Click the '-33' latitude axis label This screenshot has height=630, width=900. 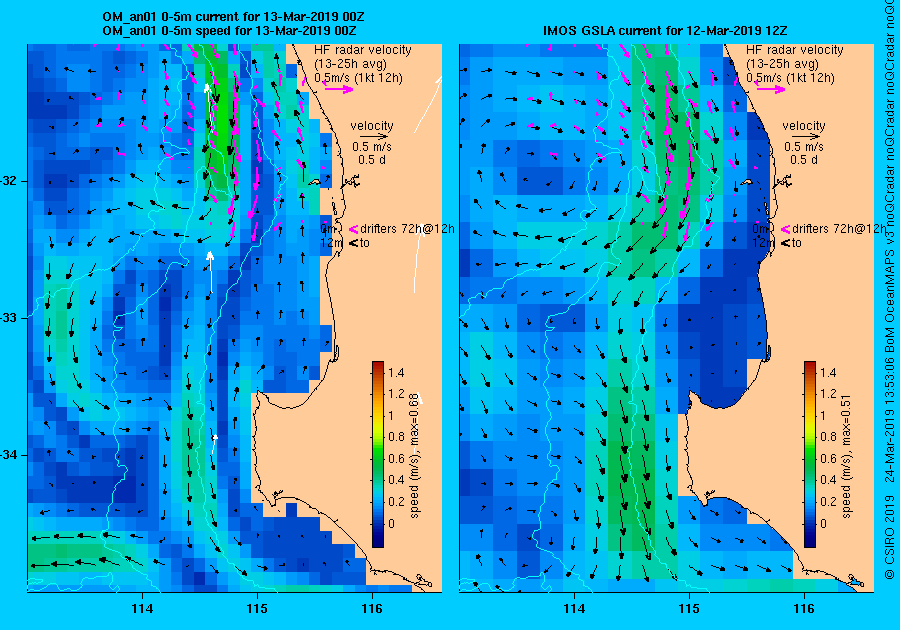[x=10, y=318]
